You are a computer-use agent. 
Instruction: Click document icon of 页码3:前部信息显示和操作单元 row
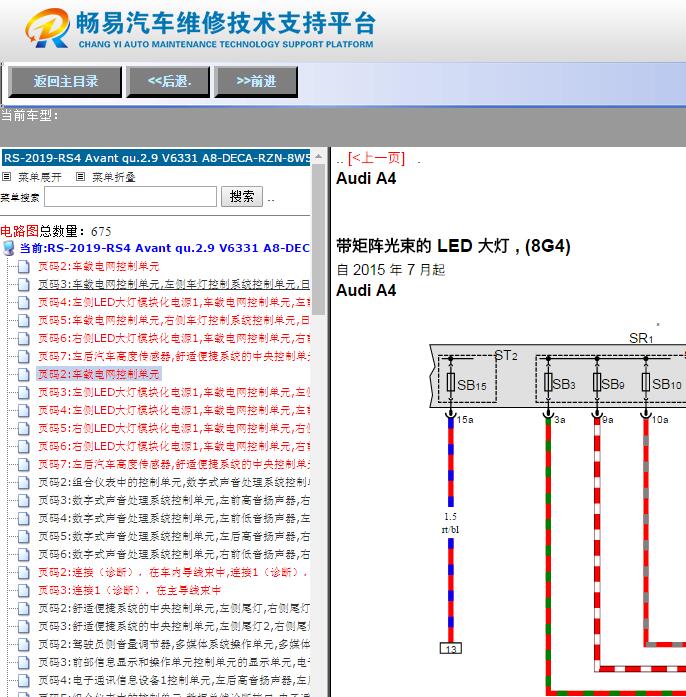click(24, 662)
